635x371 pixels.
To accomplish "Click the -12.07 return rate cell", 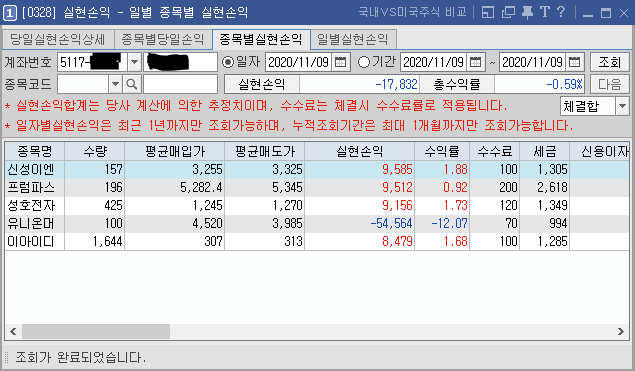I will tap(442, 224).
